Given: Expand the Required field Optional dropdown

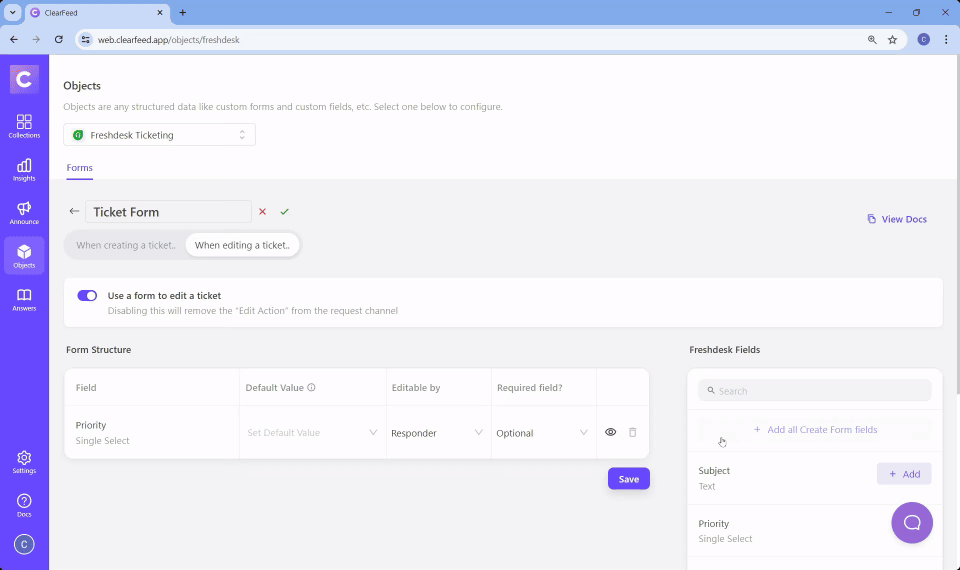Looking at the screenshot, I should (x=542, y=433).
